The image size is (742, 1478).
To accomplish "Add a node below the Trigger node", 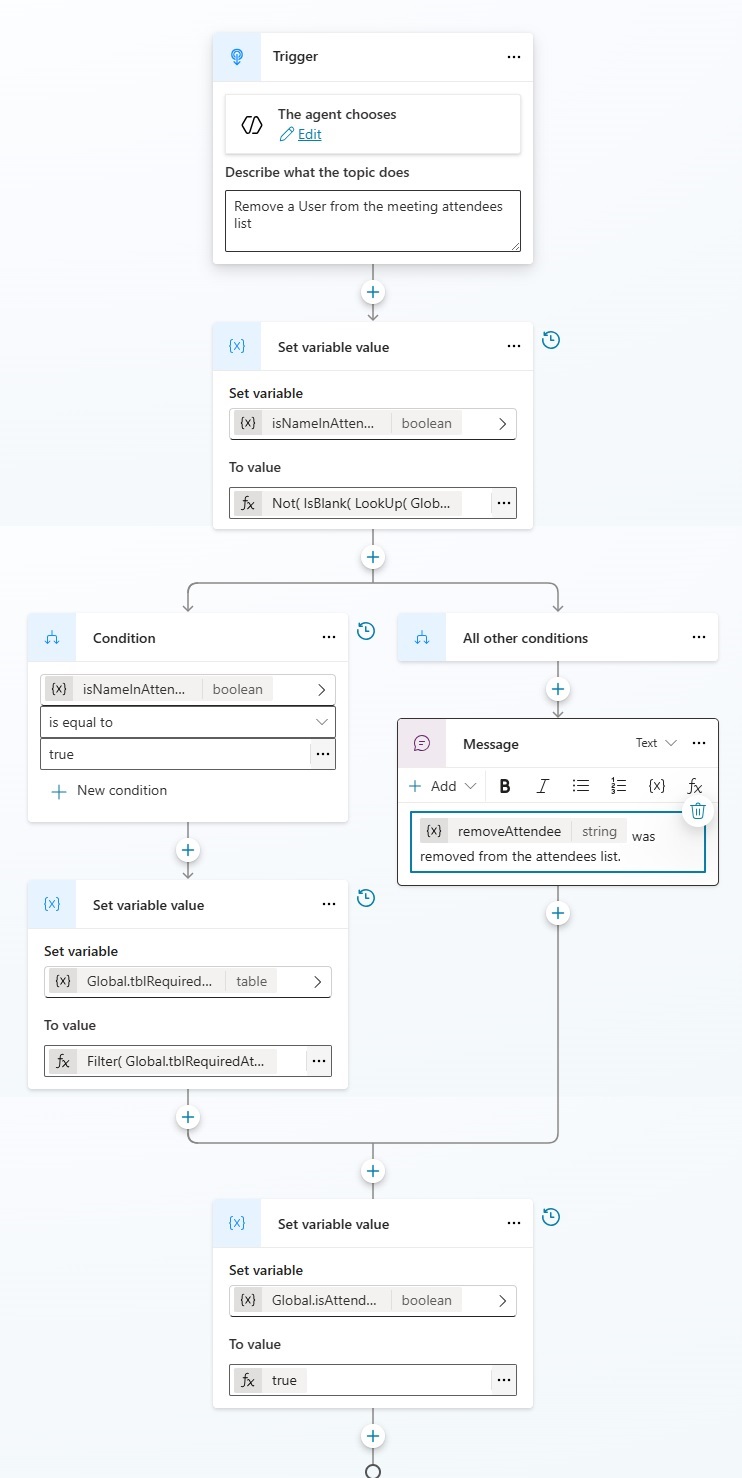I will pyautogui.click(x=373, y=292).
